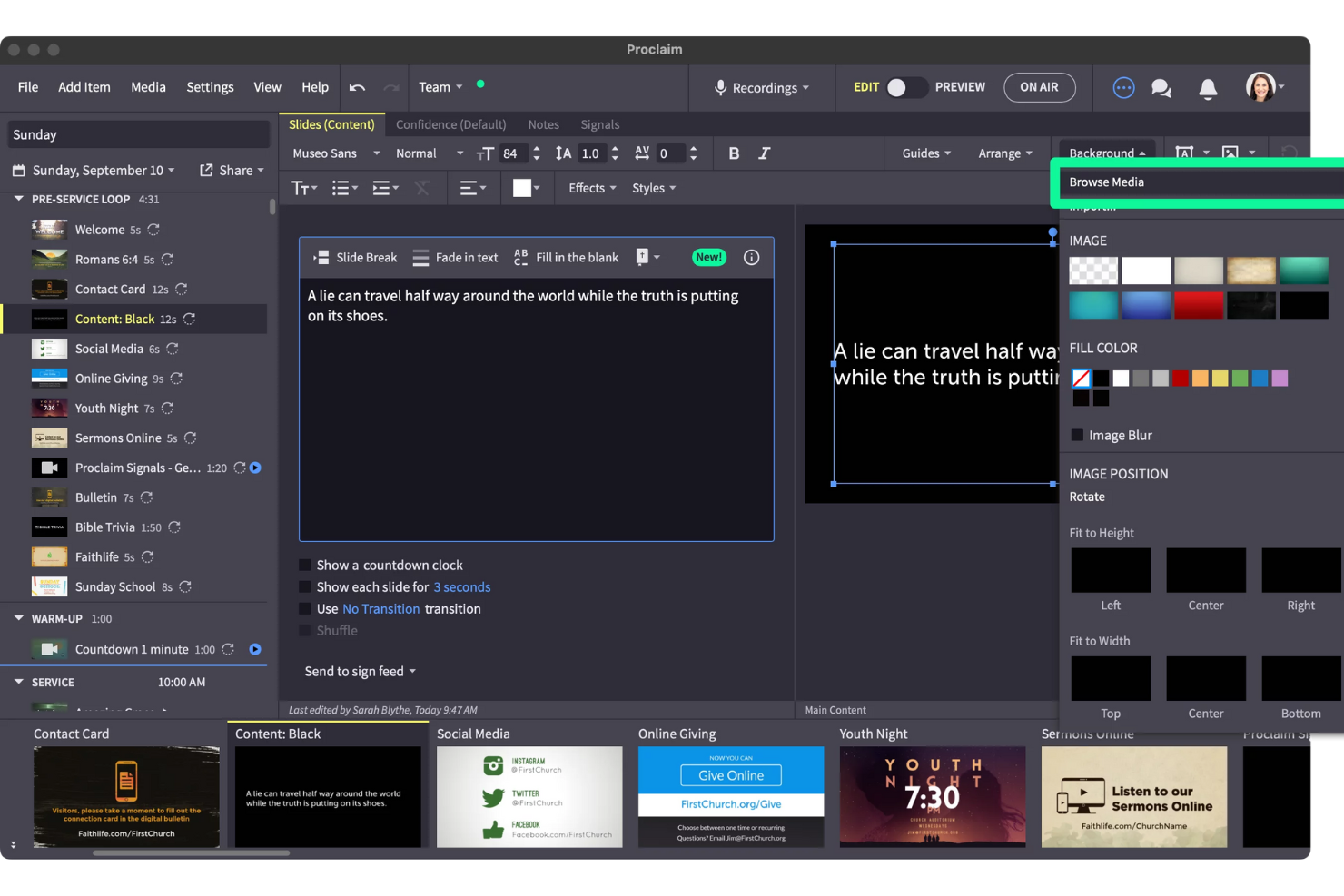The height and width of the screenshot is (896, 1344).
Task: Click the play icon on Countdown 1 minute
Action: click(x=255, y=650)
